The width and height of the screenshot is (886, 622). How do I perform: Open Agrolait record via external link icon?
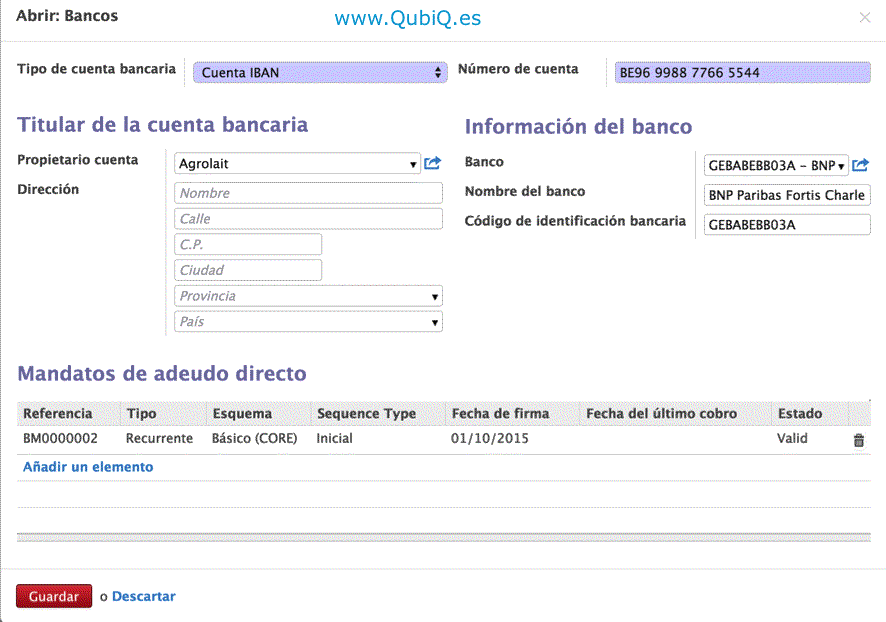click(433, 164)
